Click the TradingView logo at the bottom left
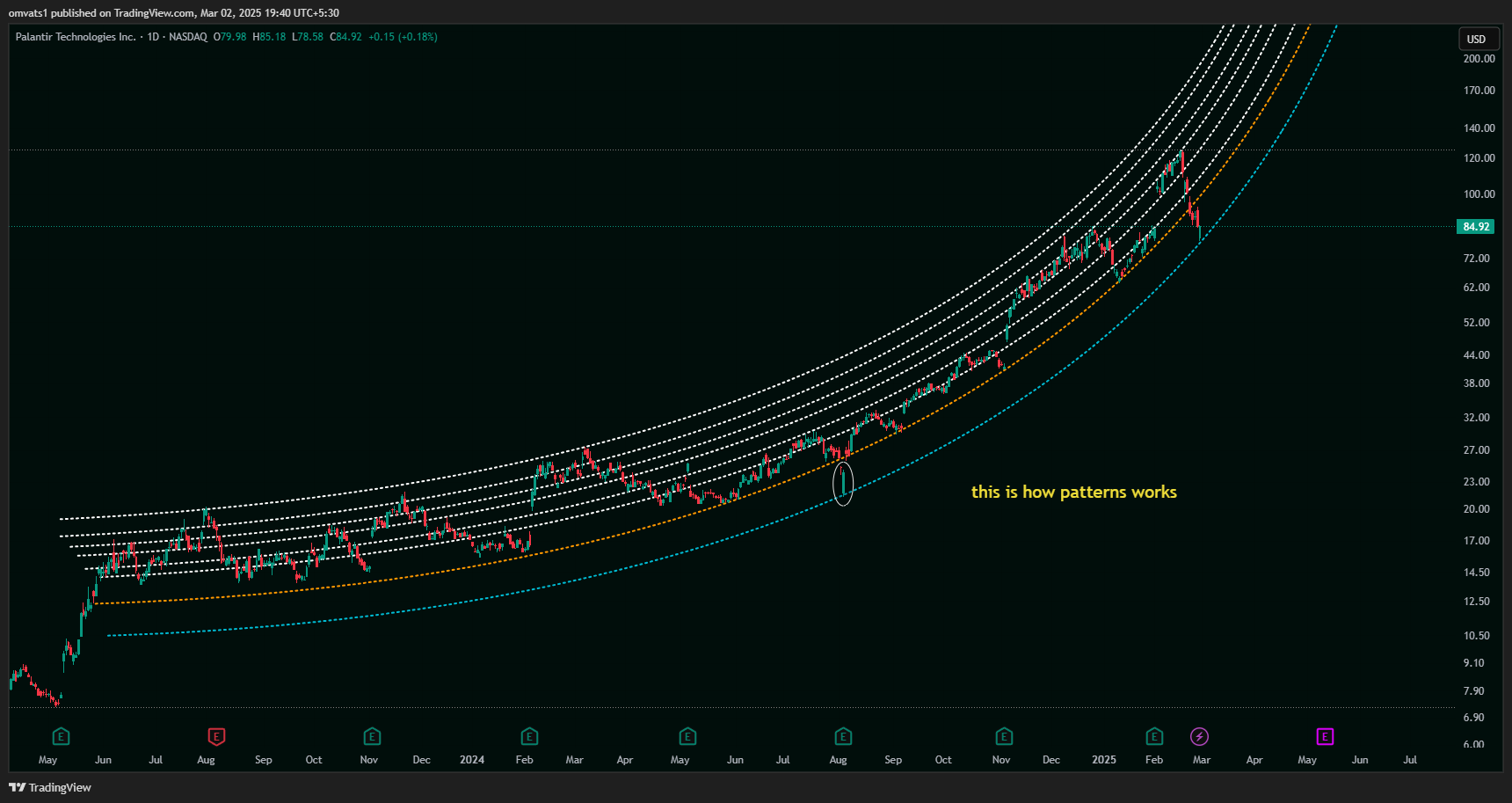Screen dimensions: 1512x803 click(x=50, y=787)
